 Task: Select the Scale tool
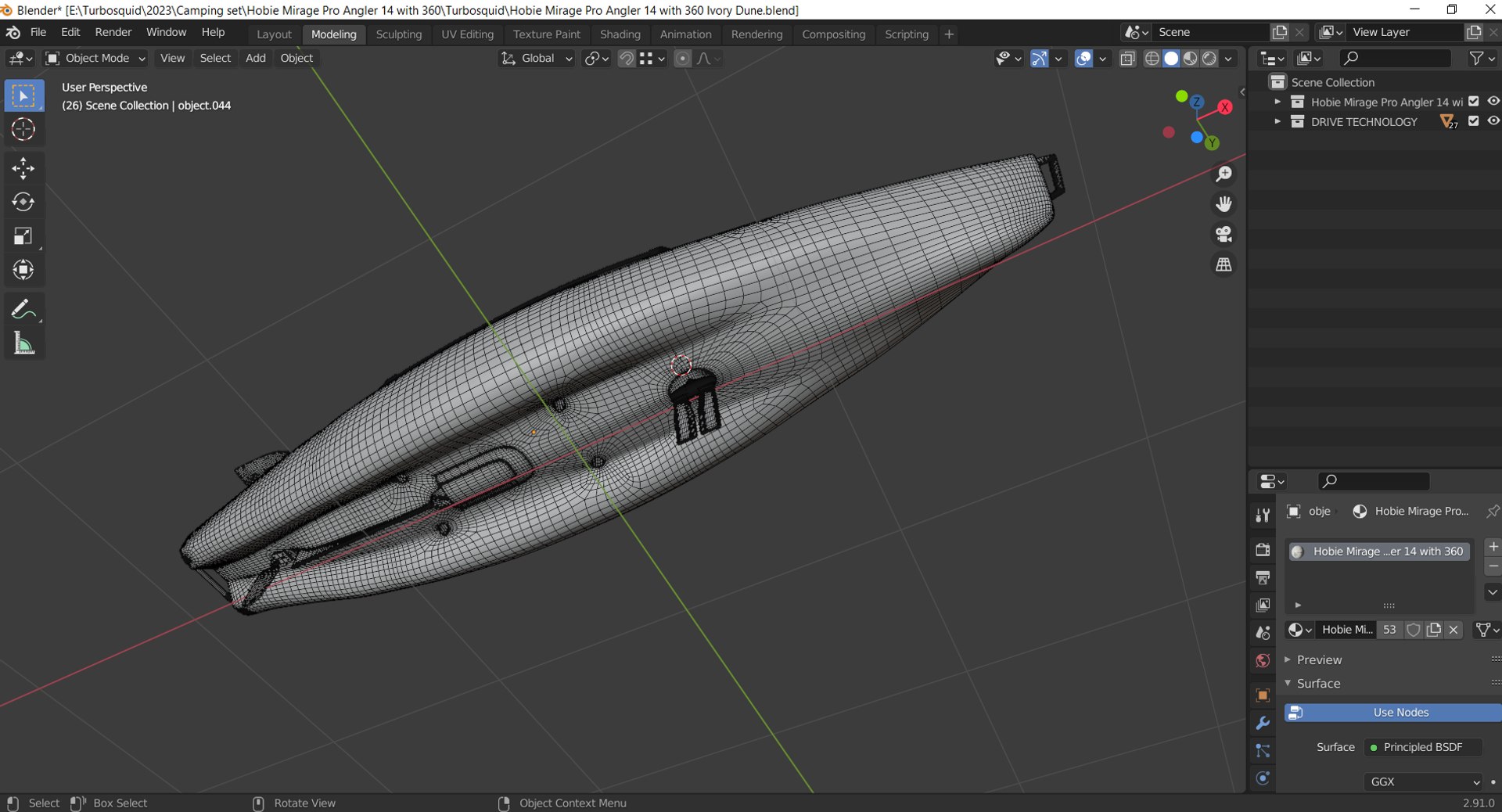23,236
